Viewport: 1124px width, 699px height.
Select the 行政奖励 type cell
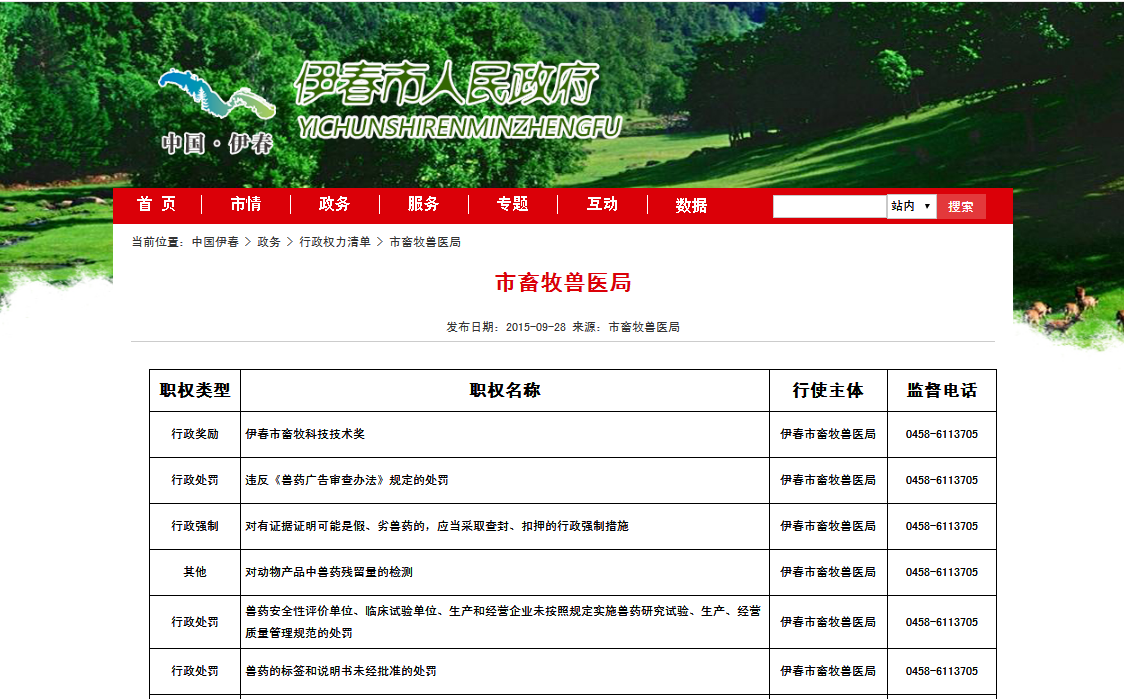(x=195, y=434)
